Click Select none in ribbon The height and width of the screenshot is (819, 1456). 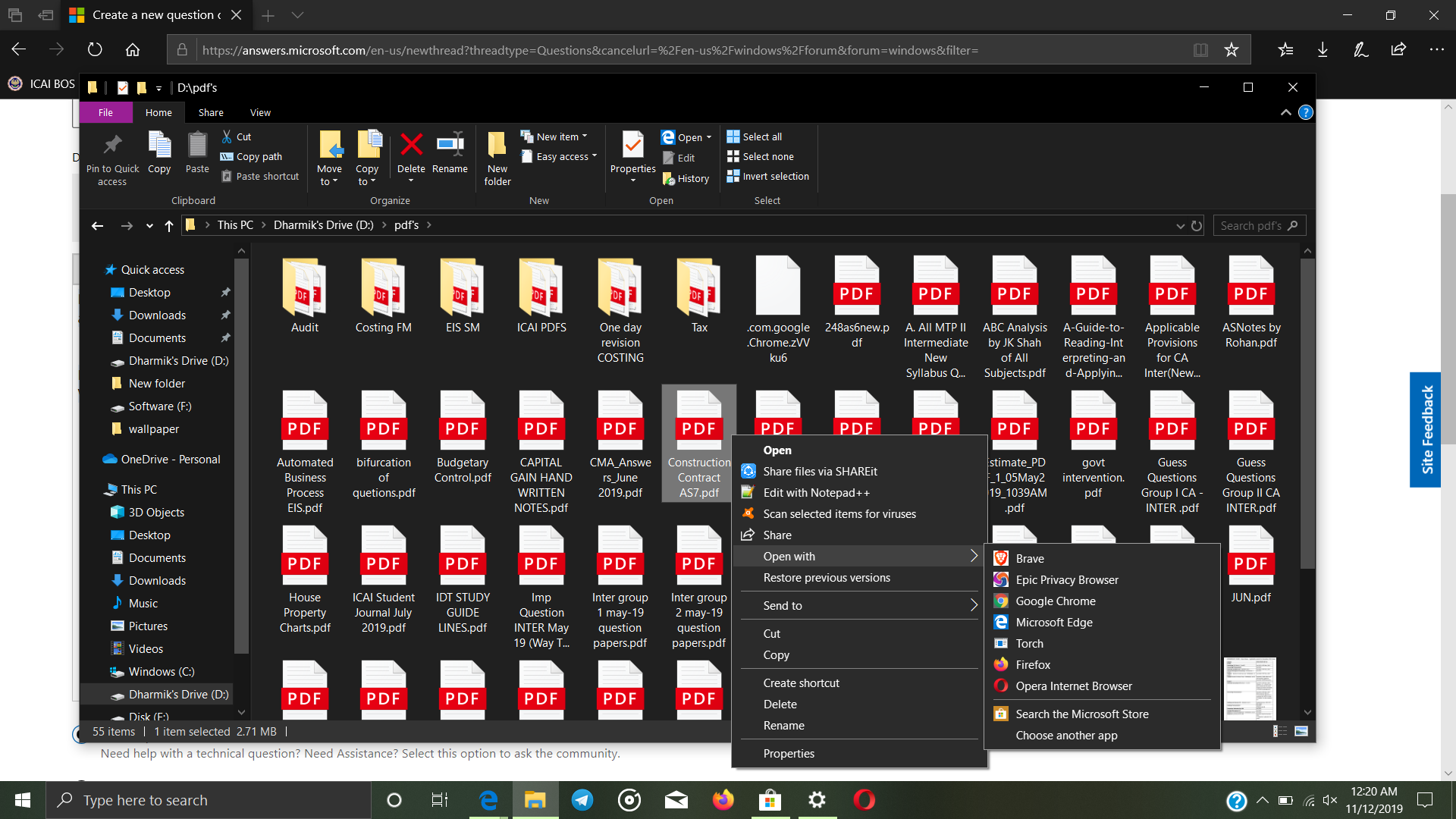pyautogui.click(x=761, y=156)
